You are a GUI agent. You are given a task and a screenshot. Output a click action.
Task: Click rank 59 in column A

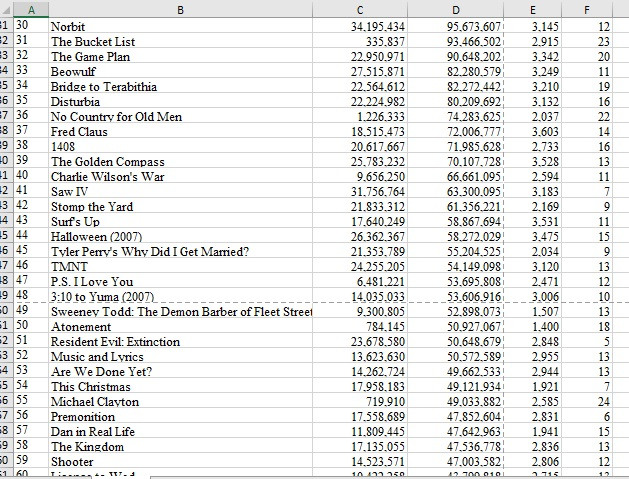(31, 461)
